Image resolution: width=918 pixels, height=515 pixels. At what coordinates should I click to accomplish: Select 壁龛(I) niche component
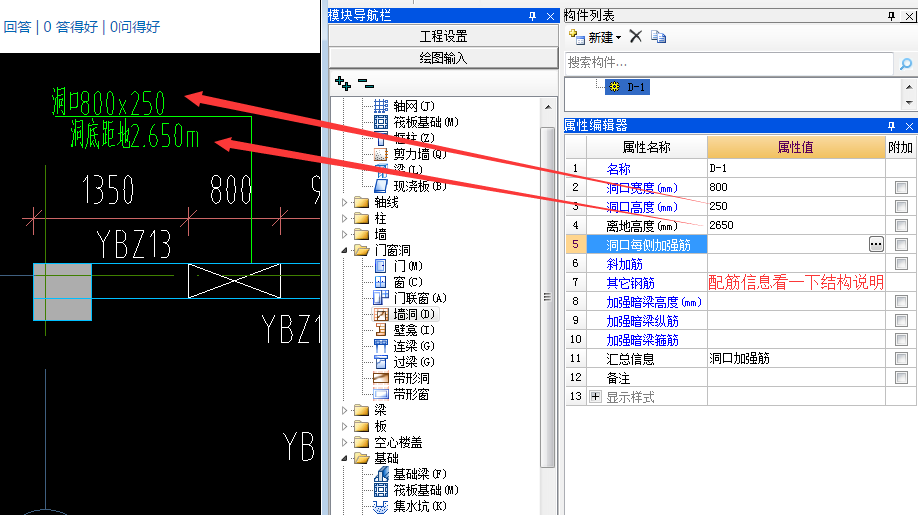(405, 330)
